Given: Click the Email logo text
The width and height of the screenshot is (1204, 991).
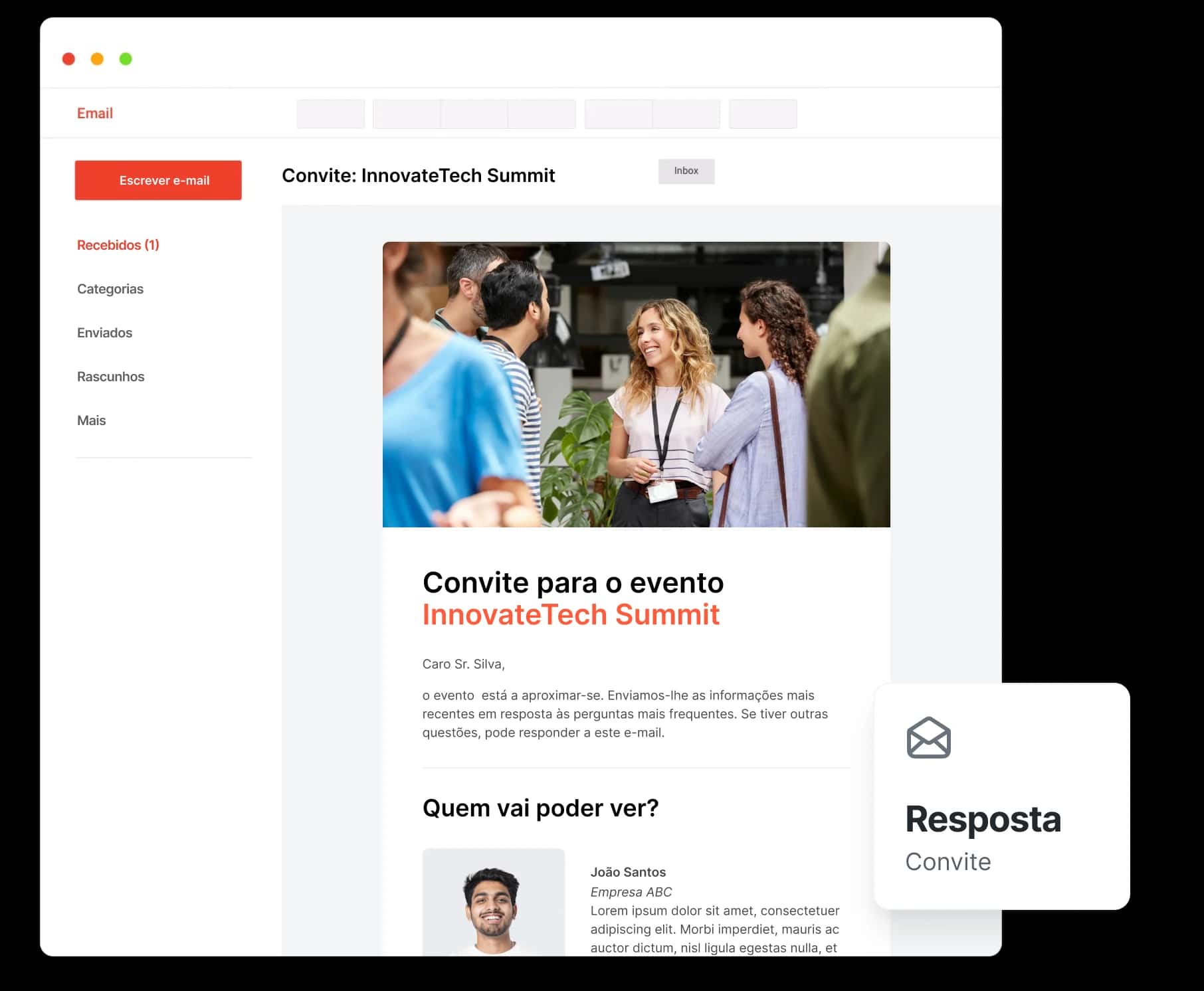Looking at the screenshot, I should (95, 114).
